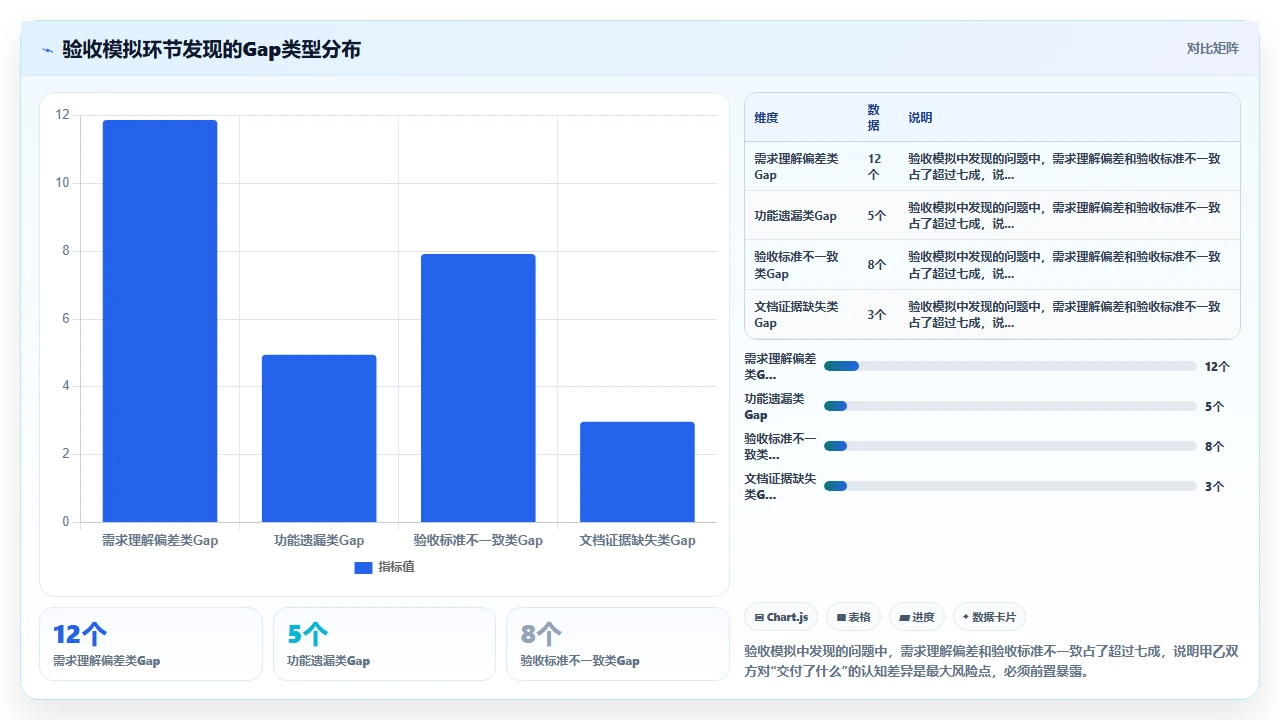Click the 验收标准不一致类Gap bar in chart
Image resolution: width=1280 pixels, height=720 pixels.
[478, 388]
